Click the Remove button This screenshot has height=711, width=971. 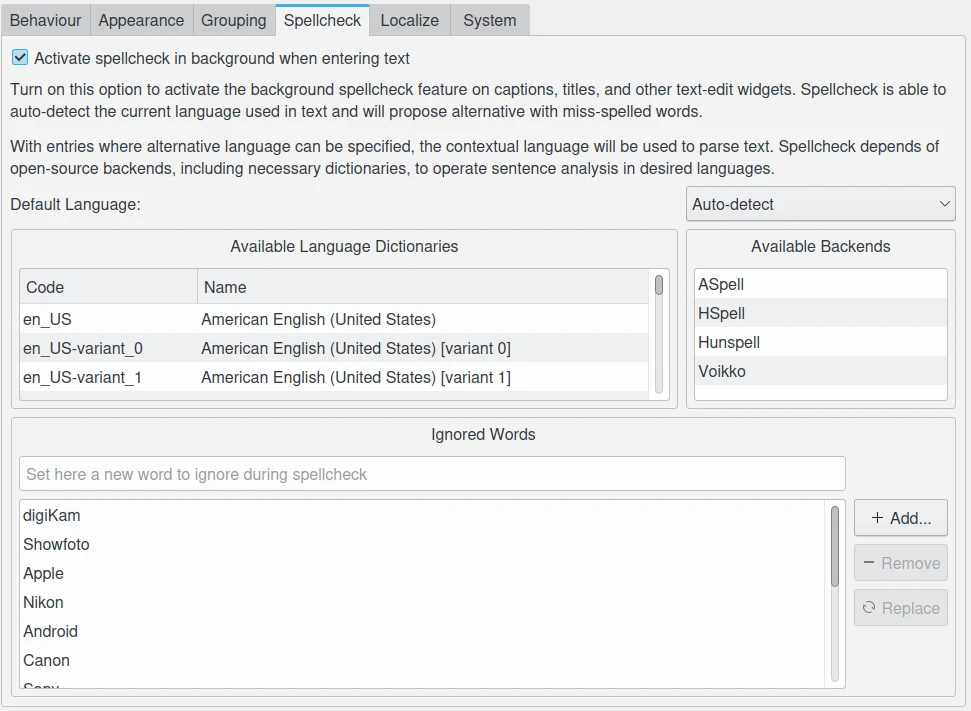(900, 563)
